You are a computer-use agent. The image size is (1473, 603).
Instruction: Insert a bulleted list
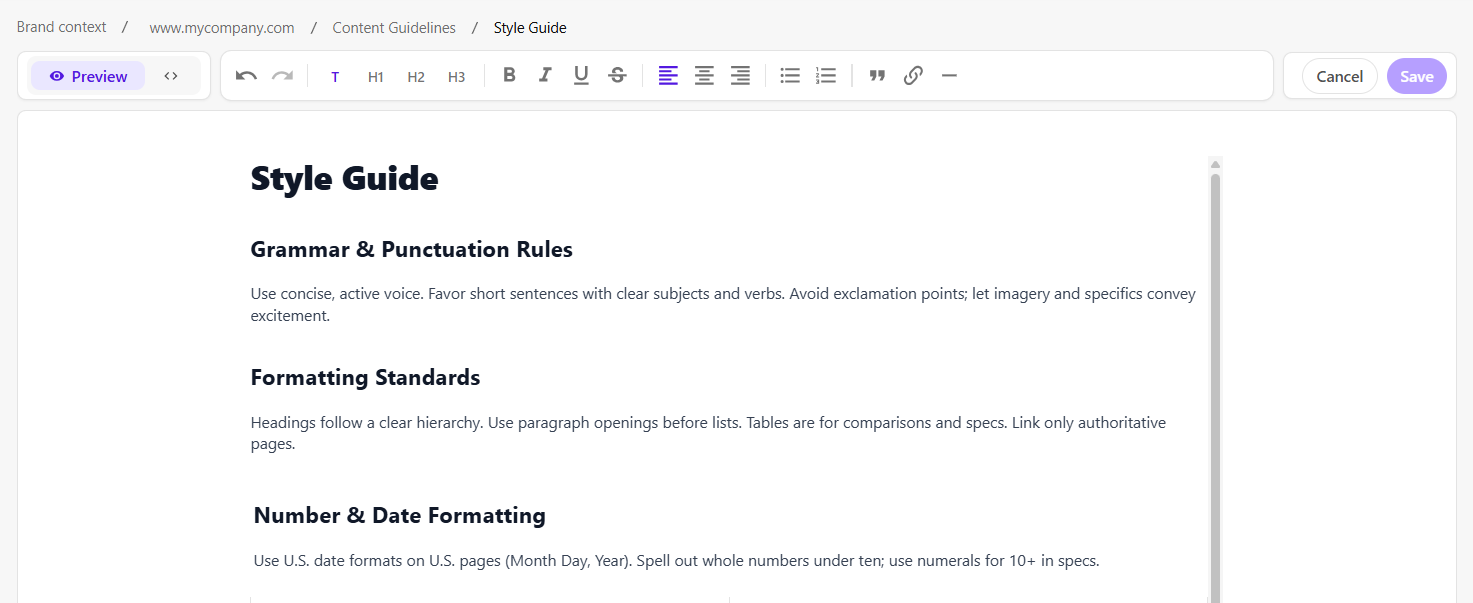(x=790, y=76)
